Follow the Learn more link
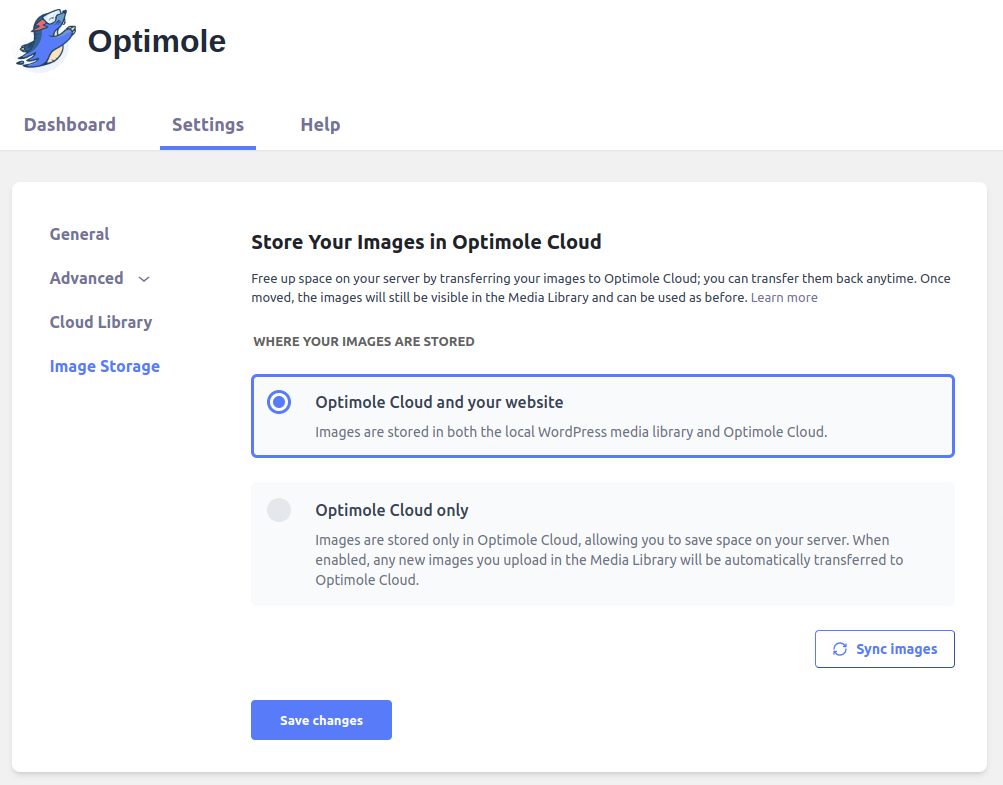The height and width of the screenshot is (785, 1003). (784, 298)
